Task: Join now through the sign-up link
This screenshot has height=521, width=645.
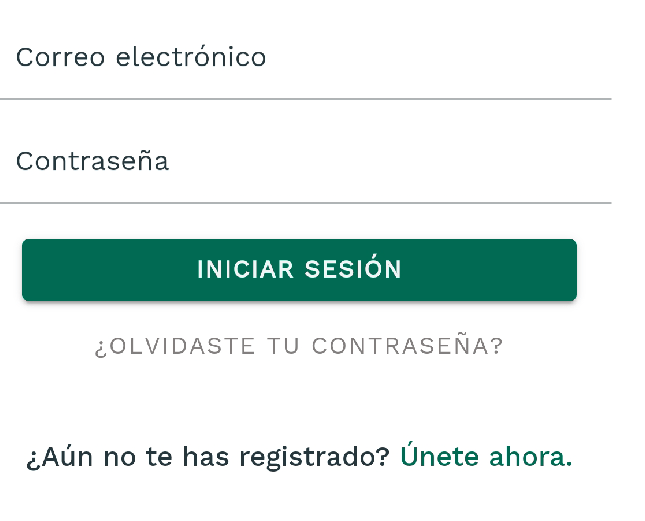Action: (x=486, y=457)
